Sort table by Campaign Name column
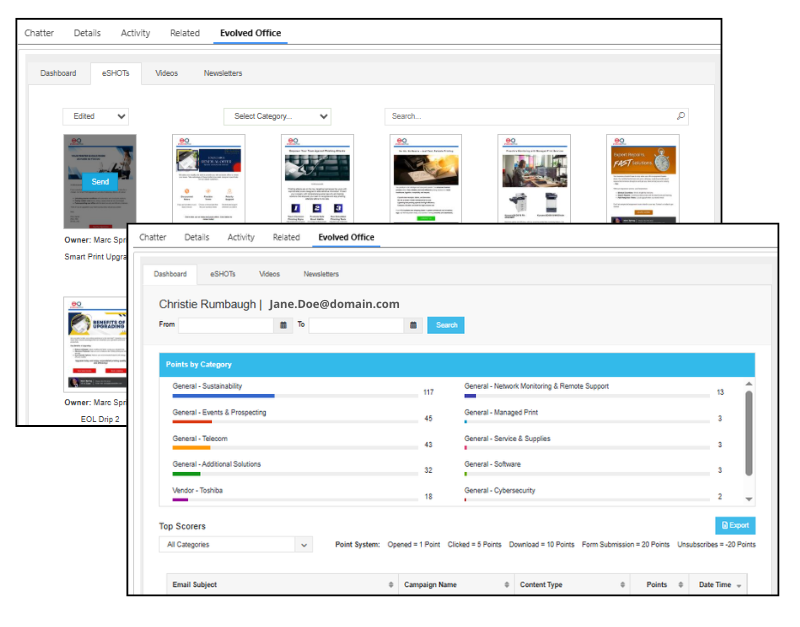Viewport: 800px width, 627px height. coord(506,585)
